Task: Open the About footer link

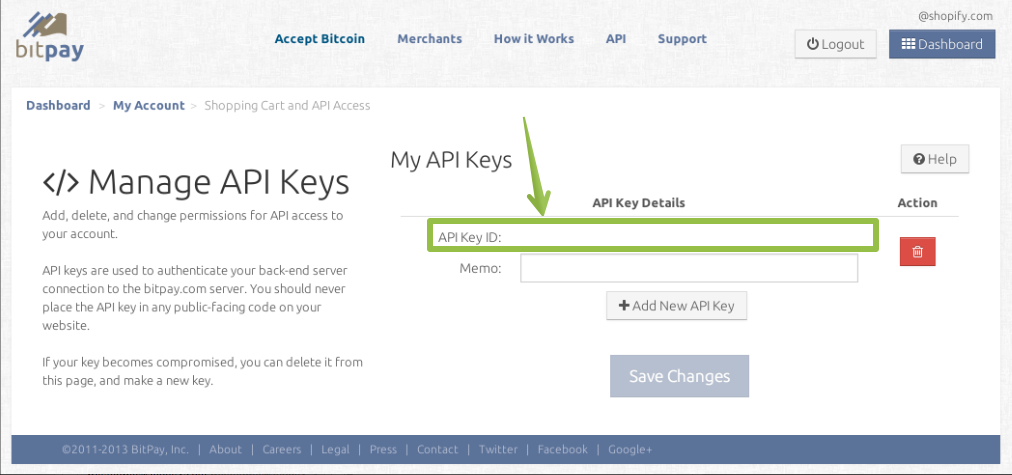Action: (x=225, y=449)
